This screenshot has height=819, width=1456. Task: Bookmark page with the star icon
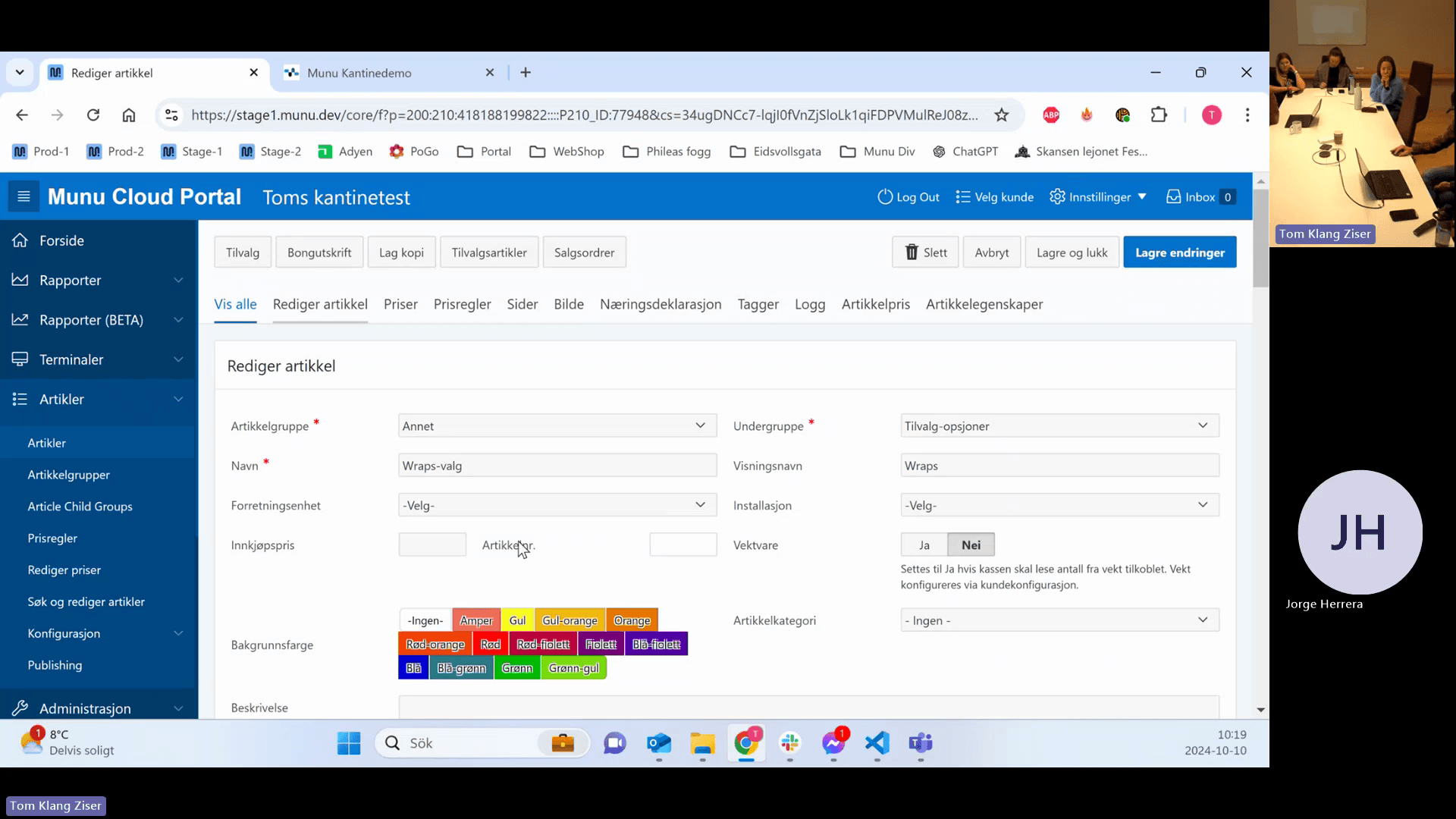click(1002, 115)
